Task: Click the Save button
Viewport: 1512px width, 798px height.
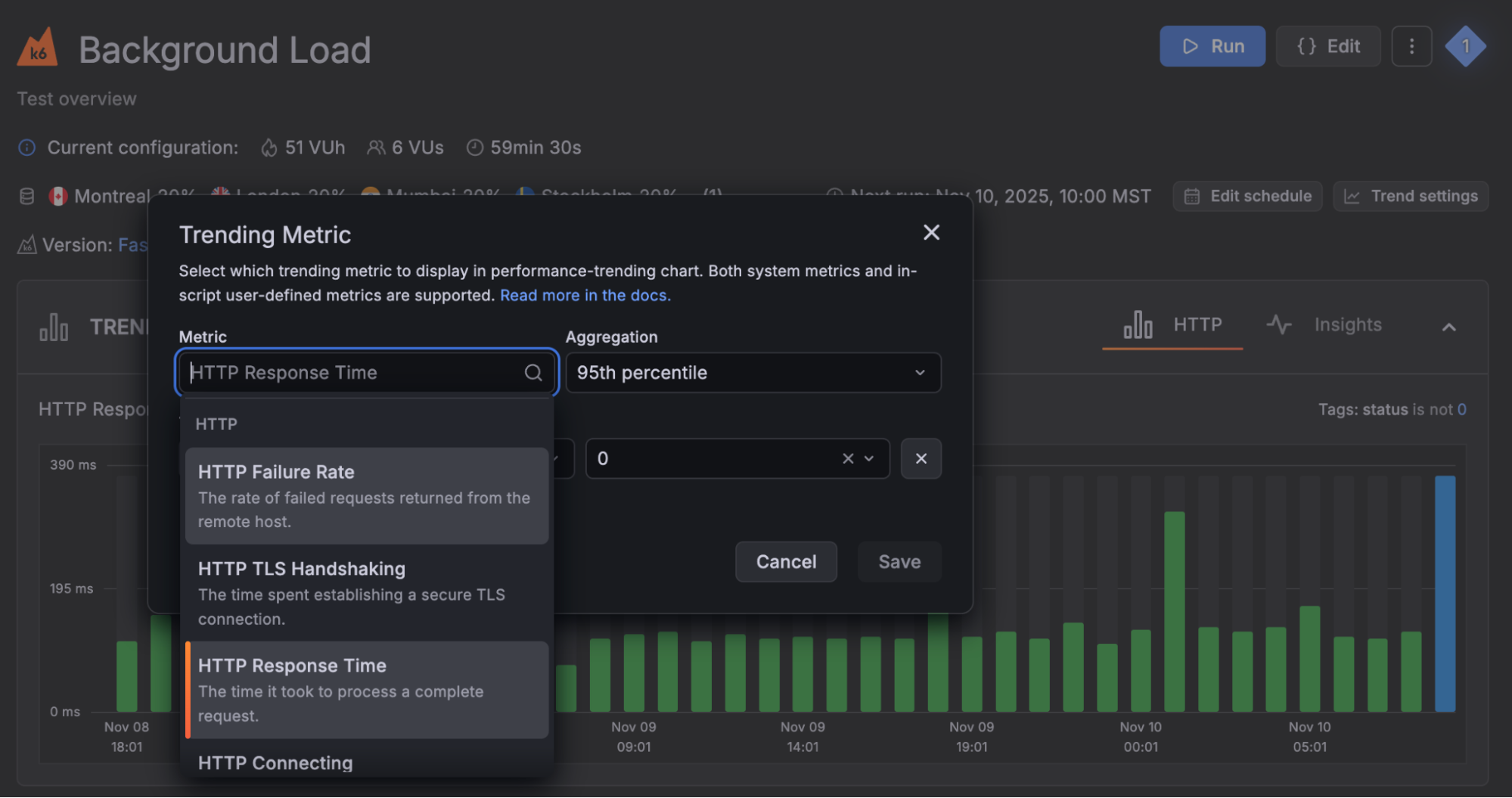Action: pyautogui.click(x=899, y=561)
